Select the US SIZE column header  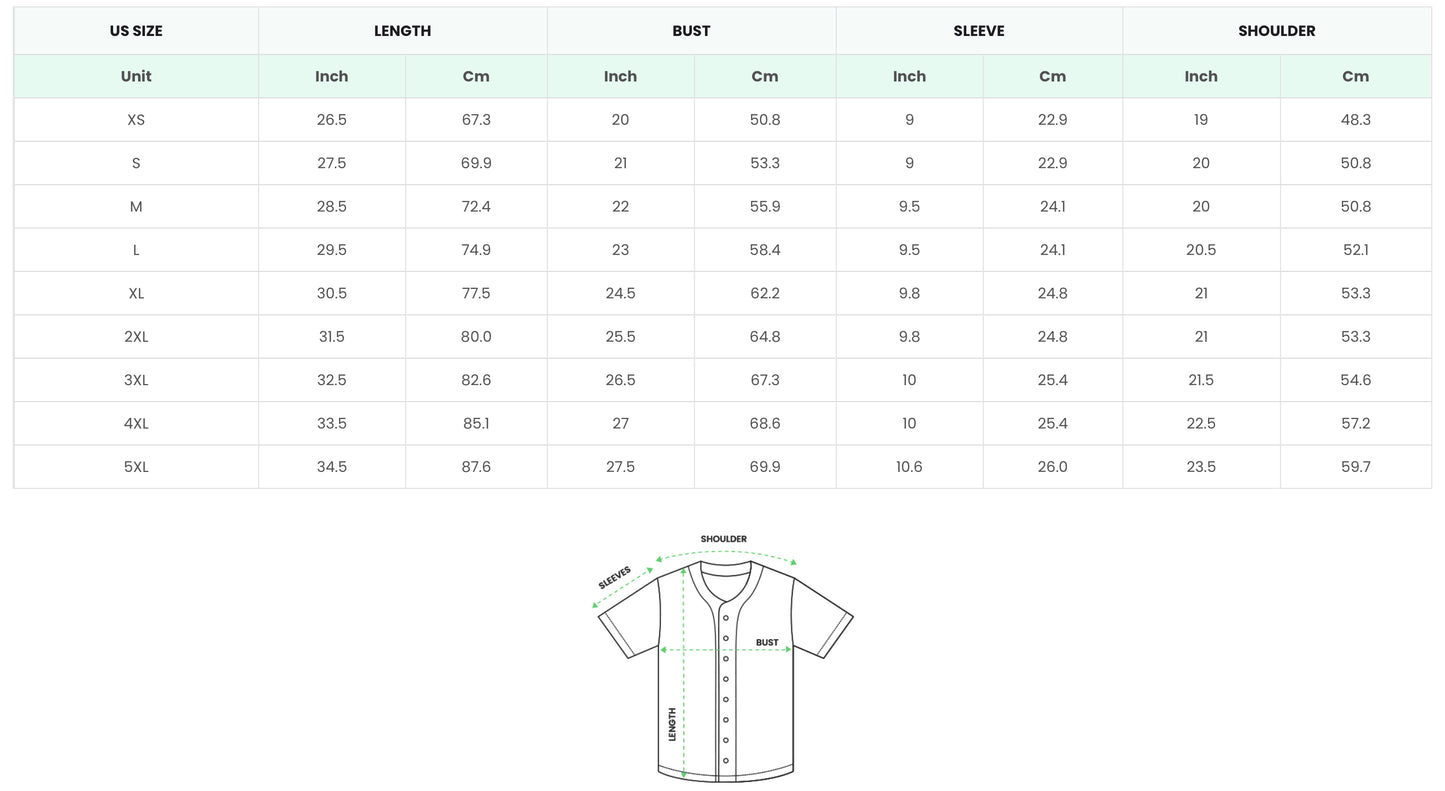coord(136,31)
